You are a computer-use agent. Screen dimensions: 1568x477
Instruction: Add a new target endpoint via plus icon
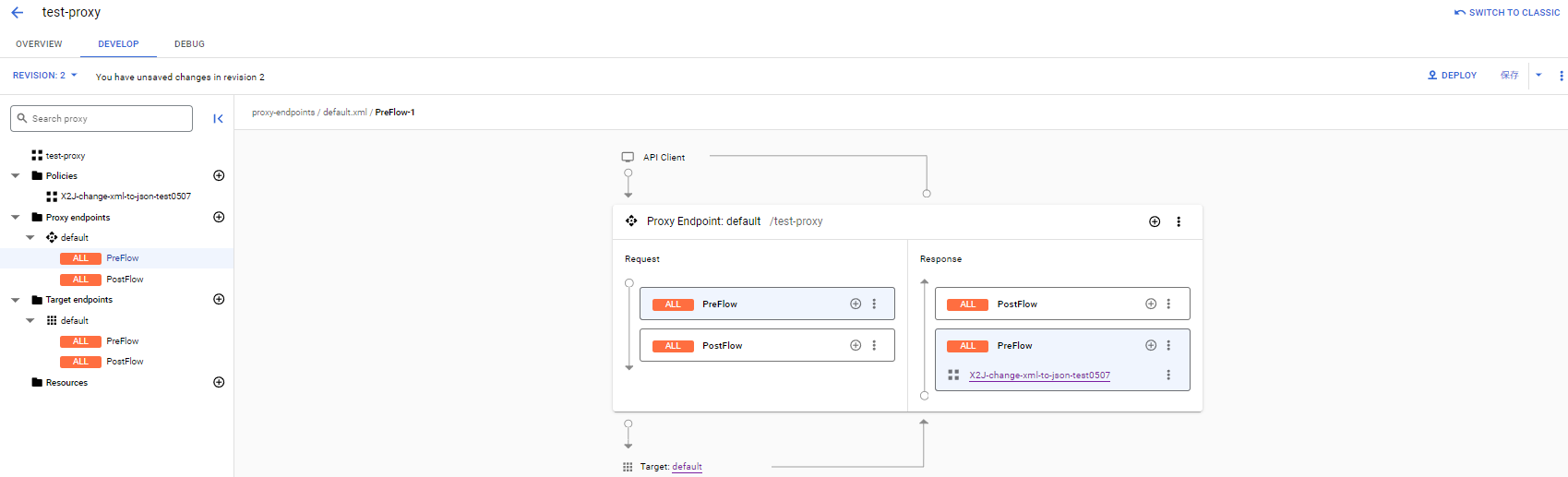coord(219,299)
